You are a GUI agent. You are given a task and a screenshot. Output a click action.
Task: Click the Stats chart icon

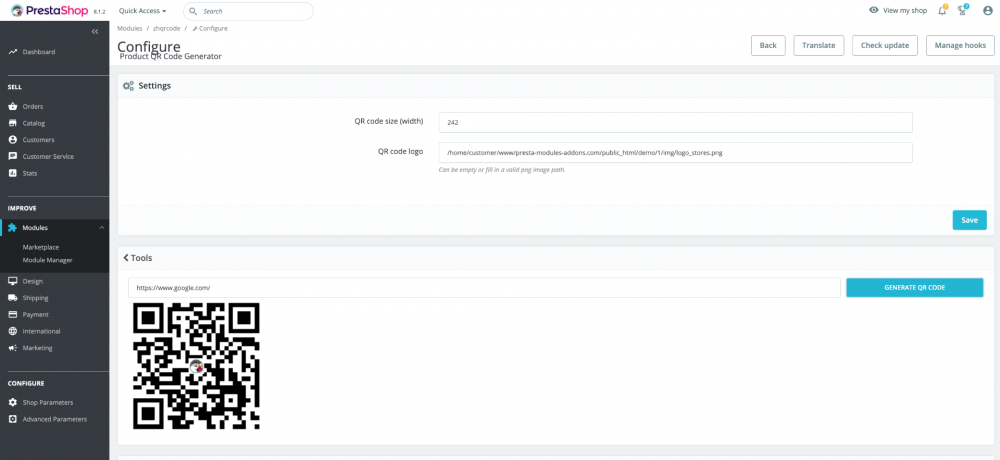[x=12, y=173]
